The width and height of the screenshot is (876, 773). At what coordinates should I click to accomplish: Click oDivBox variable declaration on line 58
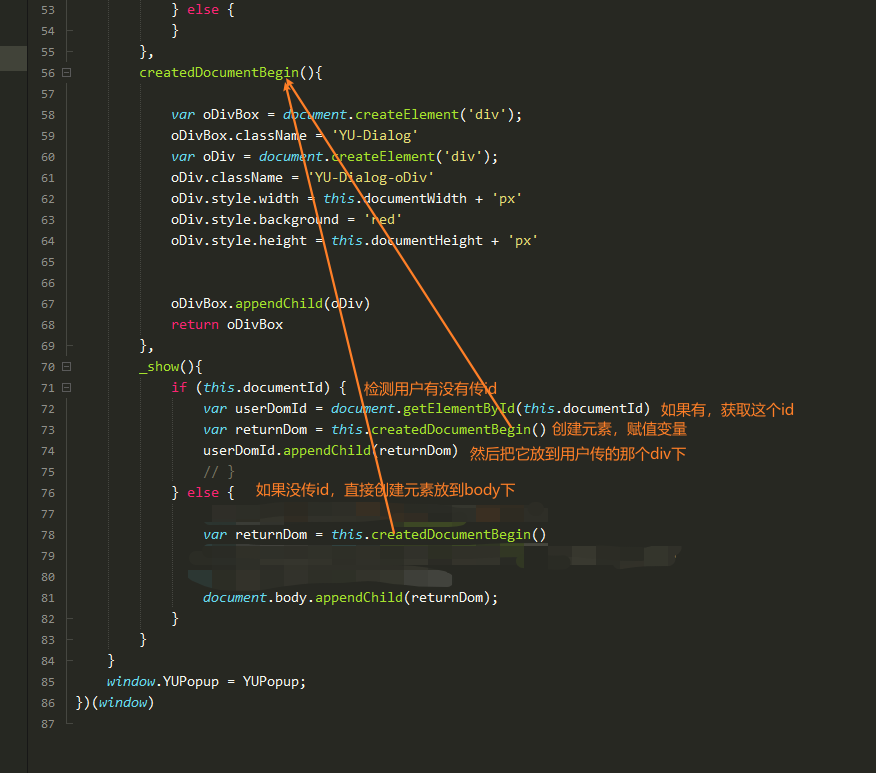pyautogui.click(x=231, y=115)
